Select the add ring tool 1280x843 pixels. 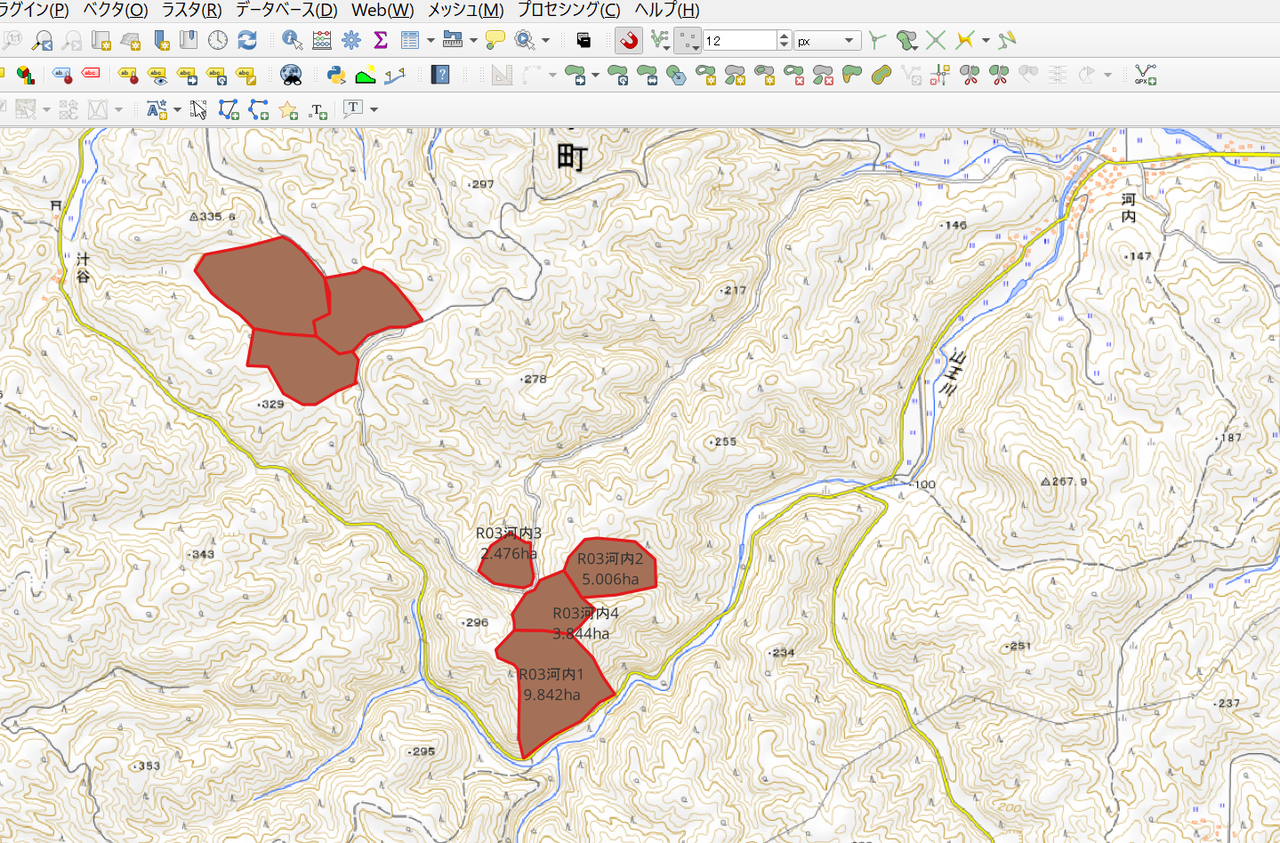click(706, 74)
